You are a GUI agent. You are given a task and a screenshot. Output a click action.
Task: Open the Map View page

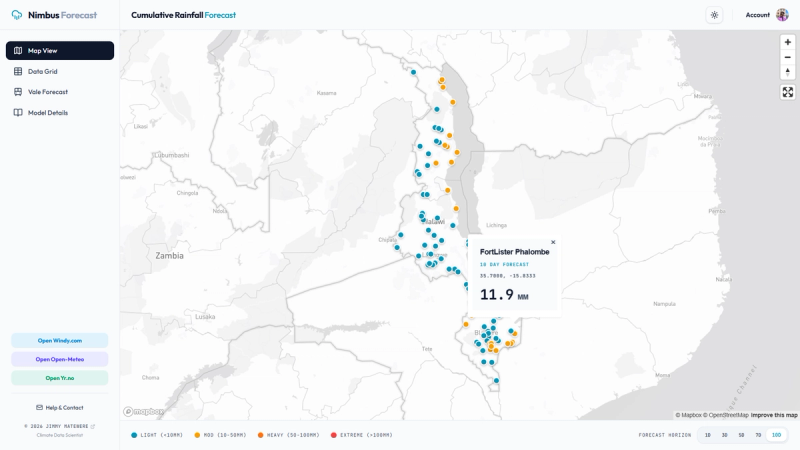pos(60,51)
